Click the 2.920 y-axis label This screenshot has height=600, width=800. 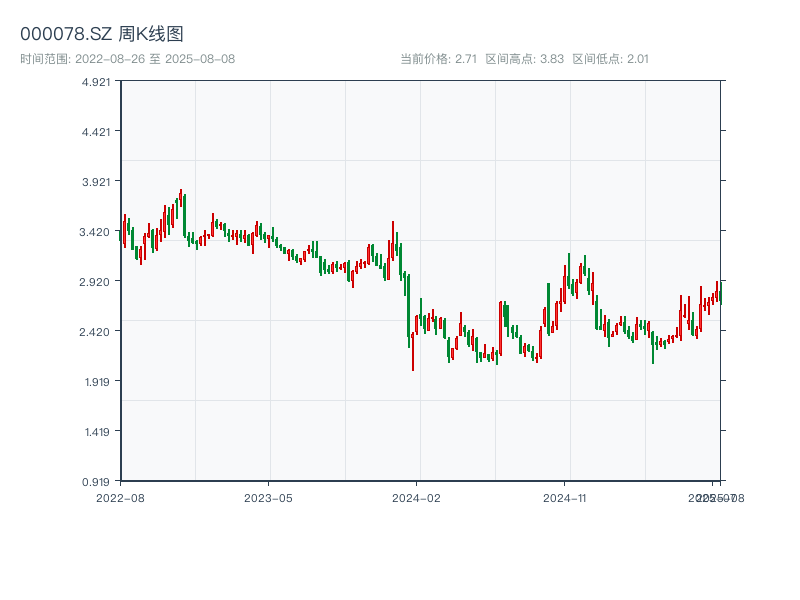96,282
